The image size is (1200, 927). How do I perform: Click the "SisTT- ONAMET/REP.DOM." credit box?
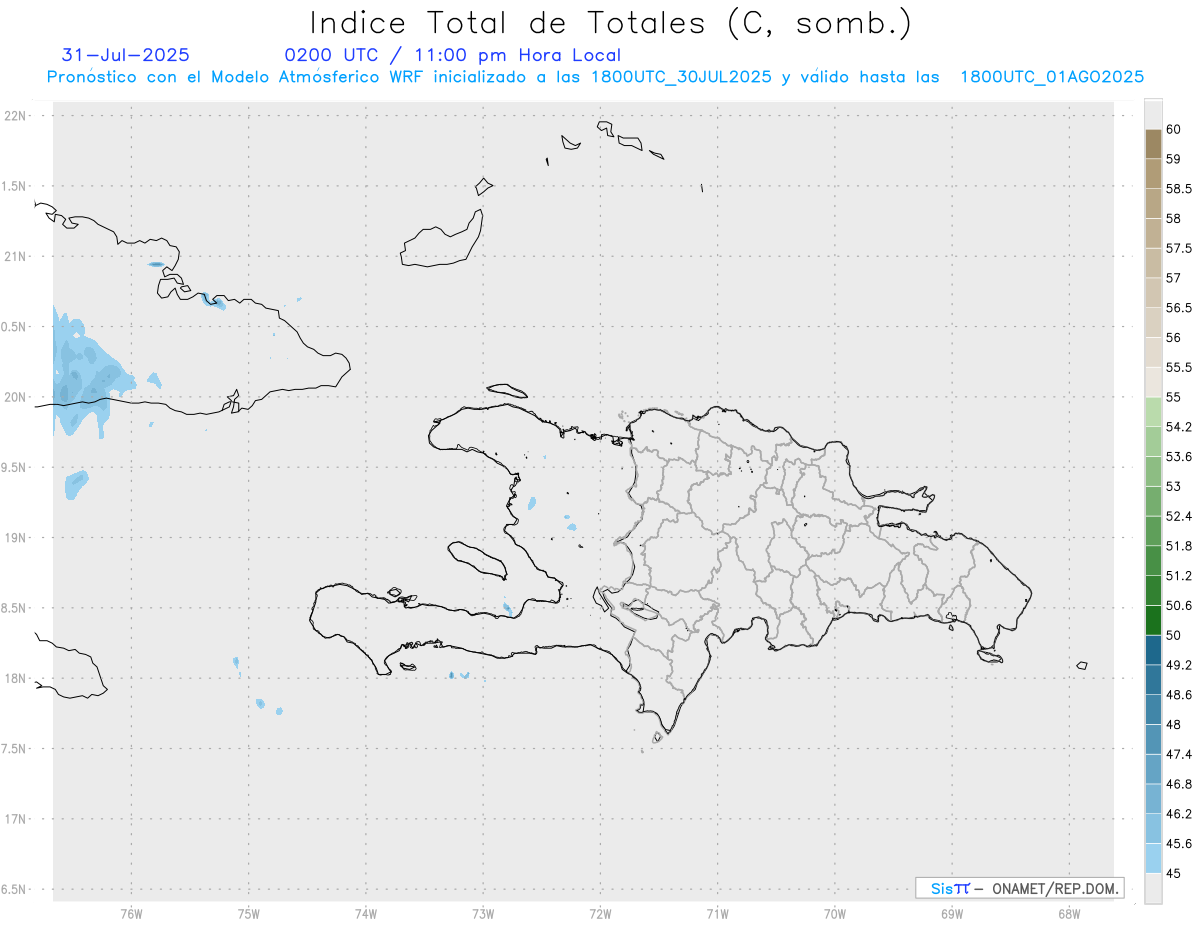1019,888
